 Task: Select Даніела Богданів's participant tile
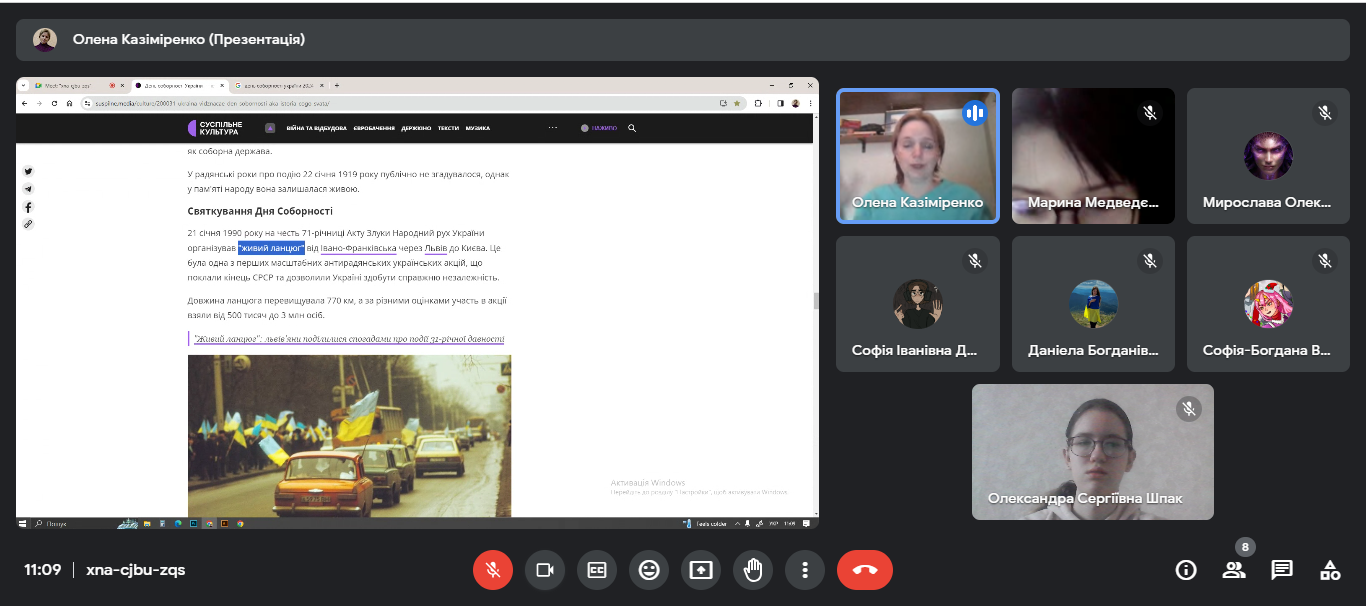(1092, 304)
